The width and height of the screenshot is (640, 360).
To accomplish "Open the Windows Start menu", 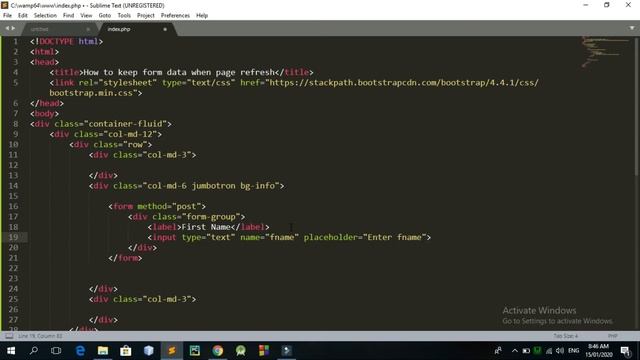I will tap(11, 351).
